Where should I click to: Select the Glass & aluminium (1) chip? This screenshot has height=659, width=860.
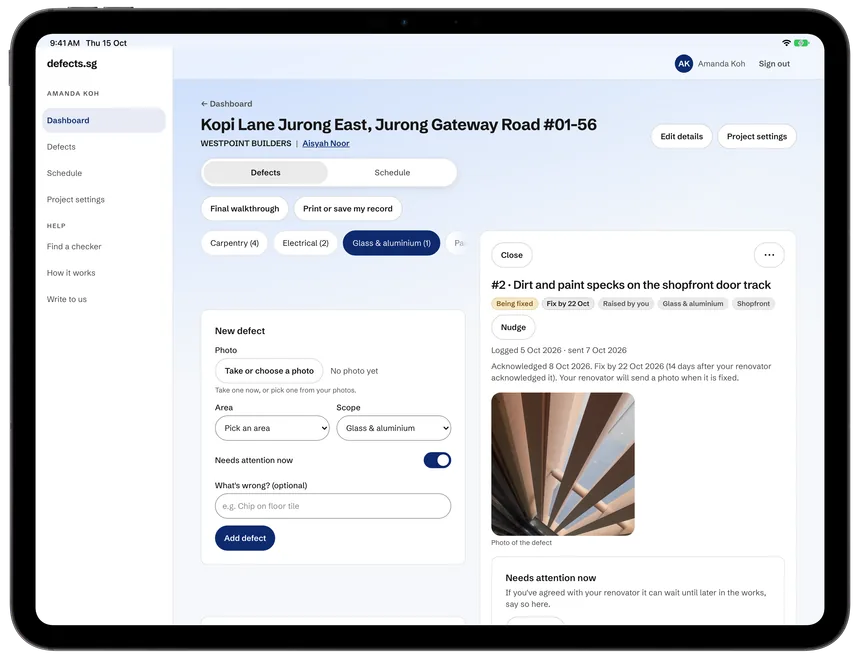coord(392,243)
